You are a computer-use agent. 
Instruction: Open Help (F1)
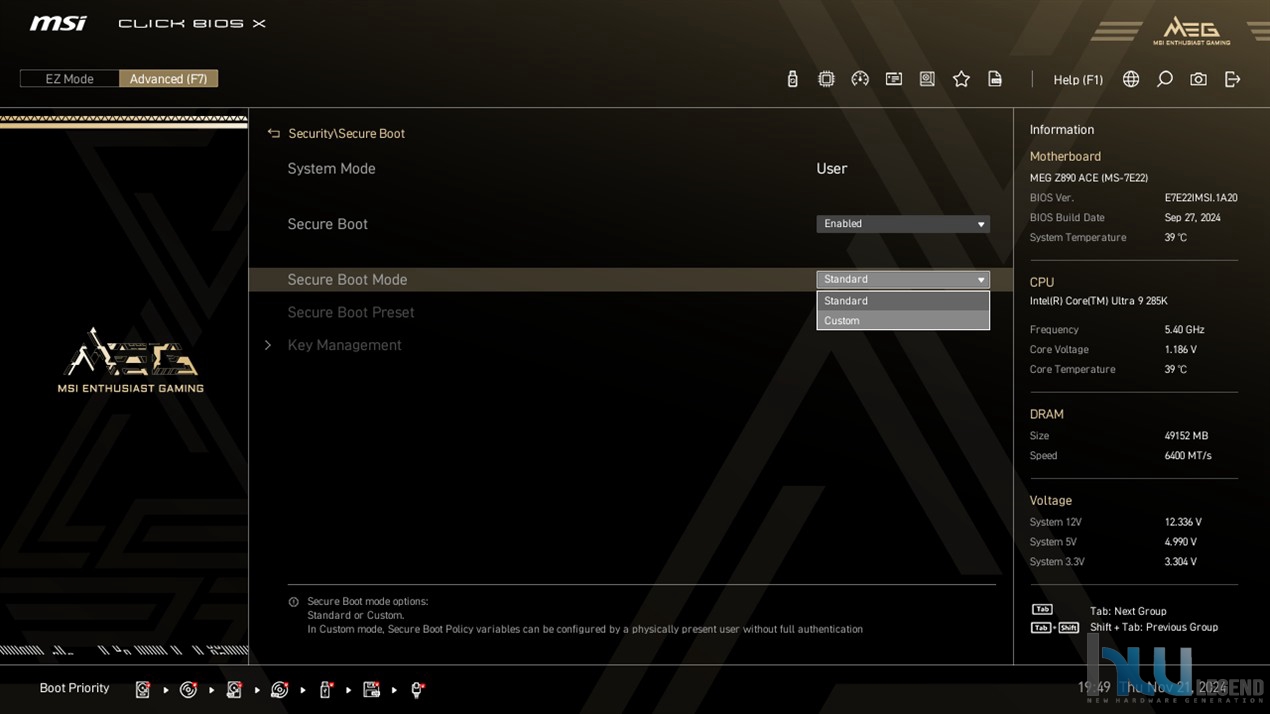coord(1078,80)
